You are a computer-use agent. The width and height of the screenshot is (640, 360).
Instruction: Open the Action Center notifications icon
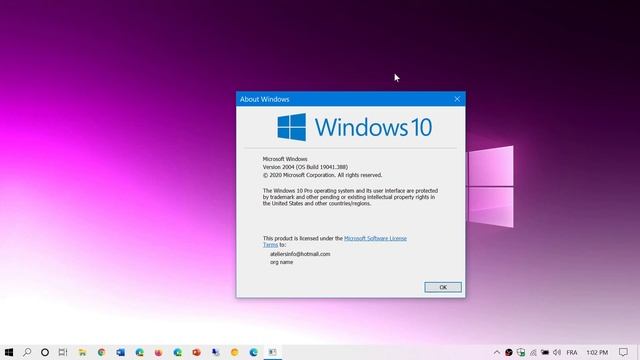point(623,352)
